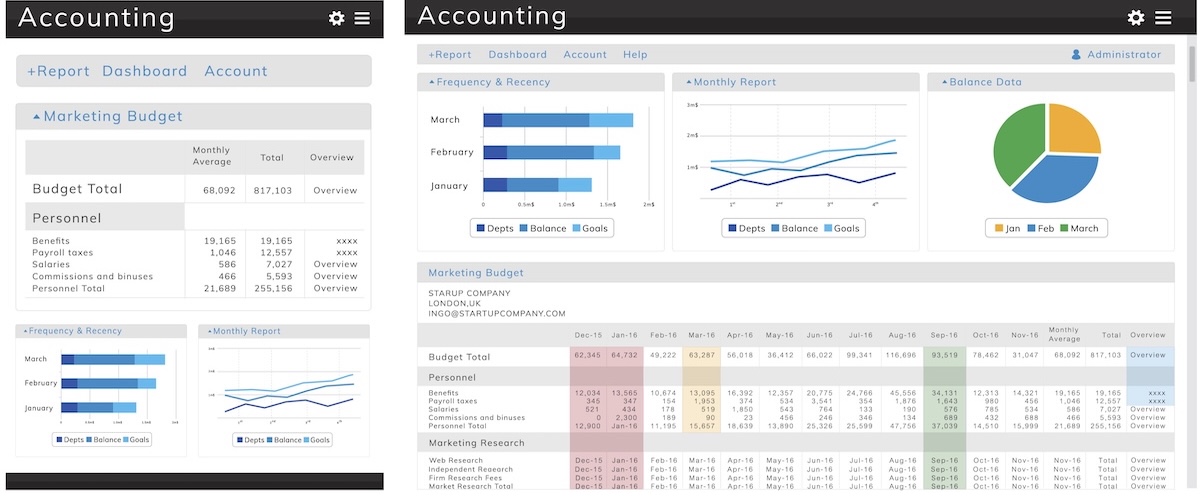Collapse the Marketing Budget panel in the left view
Image resolution: width=1200 pixels, height=500 pixels.
click(37, 117)
